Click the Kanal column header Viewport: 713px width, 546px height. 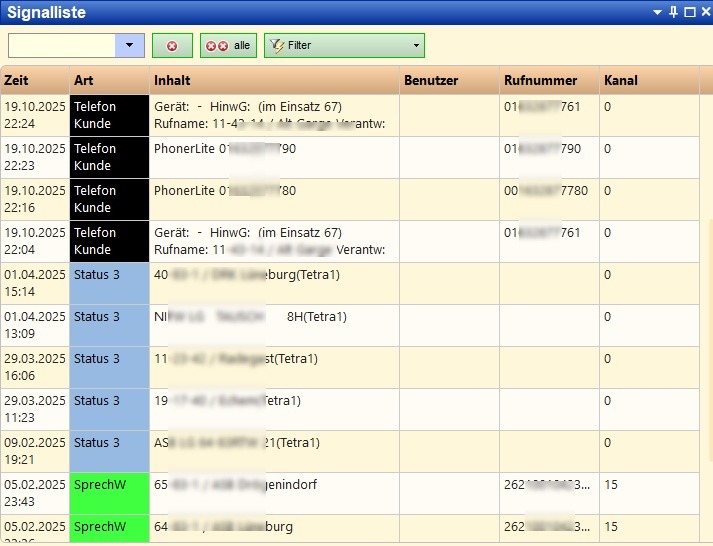point(648,81)
